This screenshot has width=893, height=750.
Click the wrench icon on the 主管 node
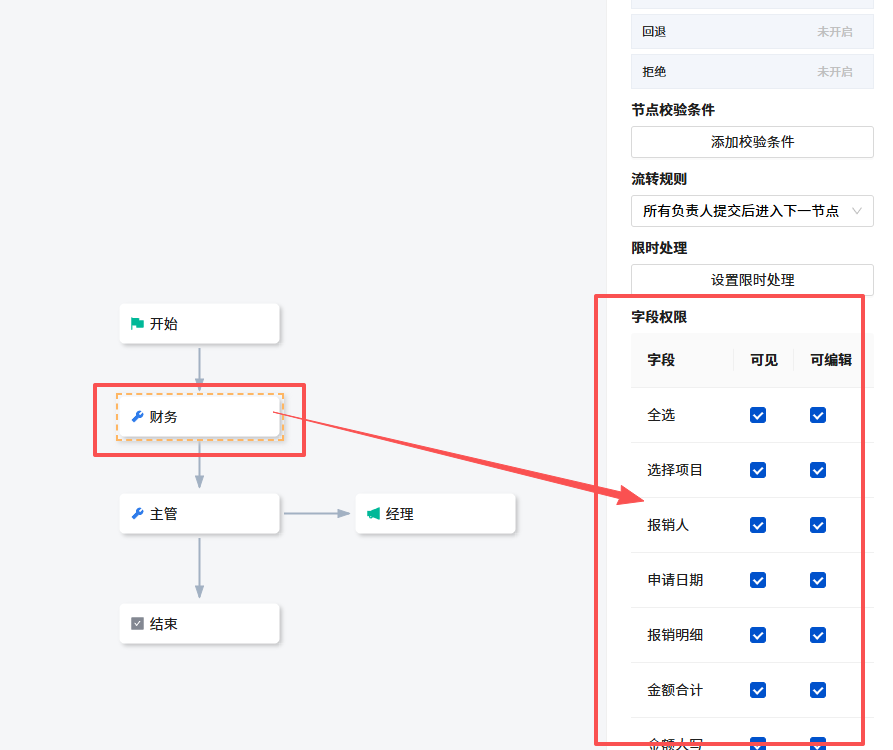[137, 513]
